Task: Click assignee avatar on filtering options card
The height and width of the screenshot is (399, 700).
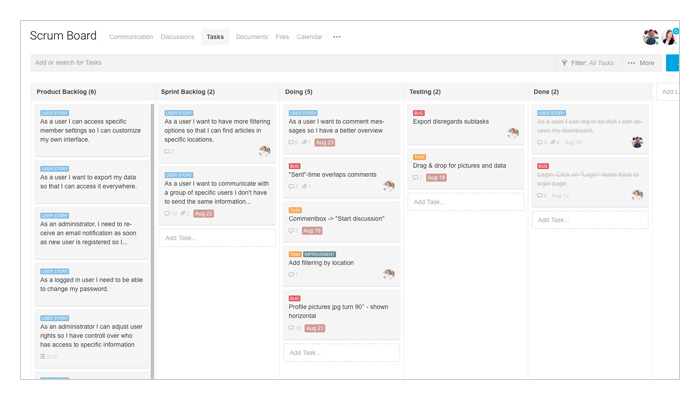Action: click(264, 151)
